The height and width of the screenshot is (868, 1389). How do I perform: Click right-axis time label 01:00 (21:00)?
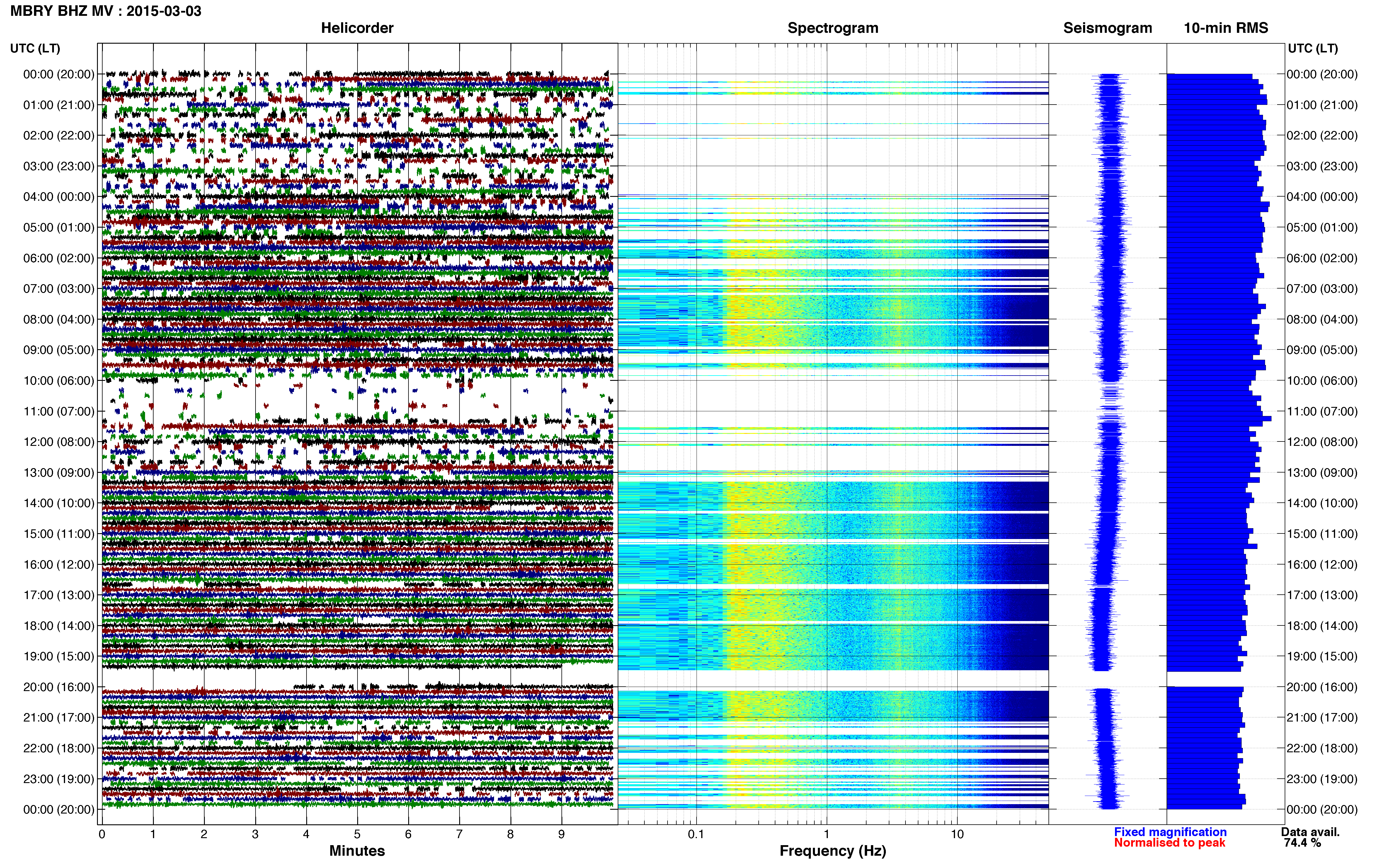pos(1322,105)
